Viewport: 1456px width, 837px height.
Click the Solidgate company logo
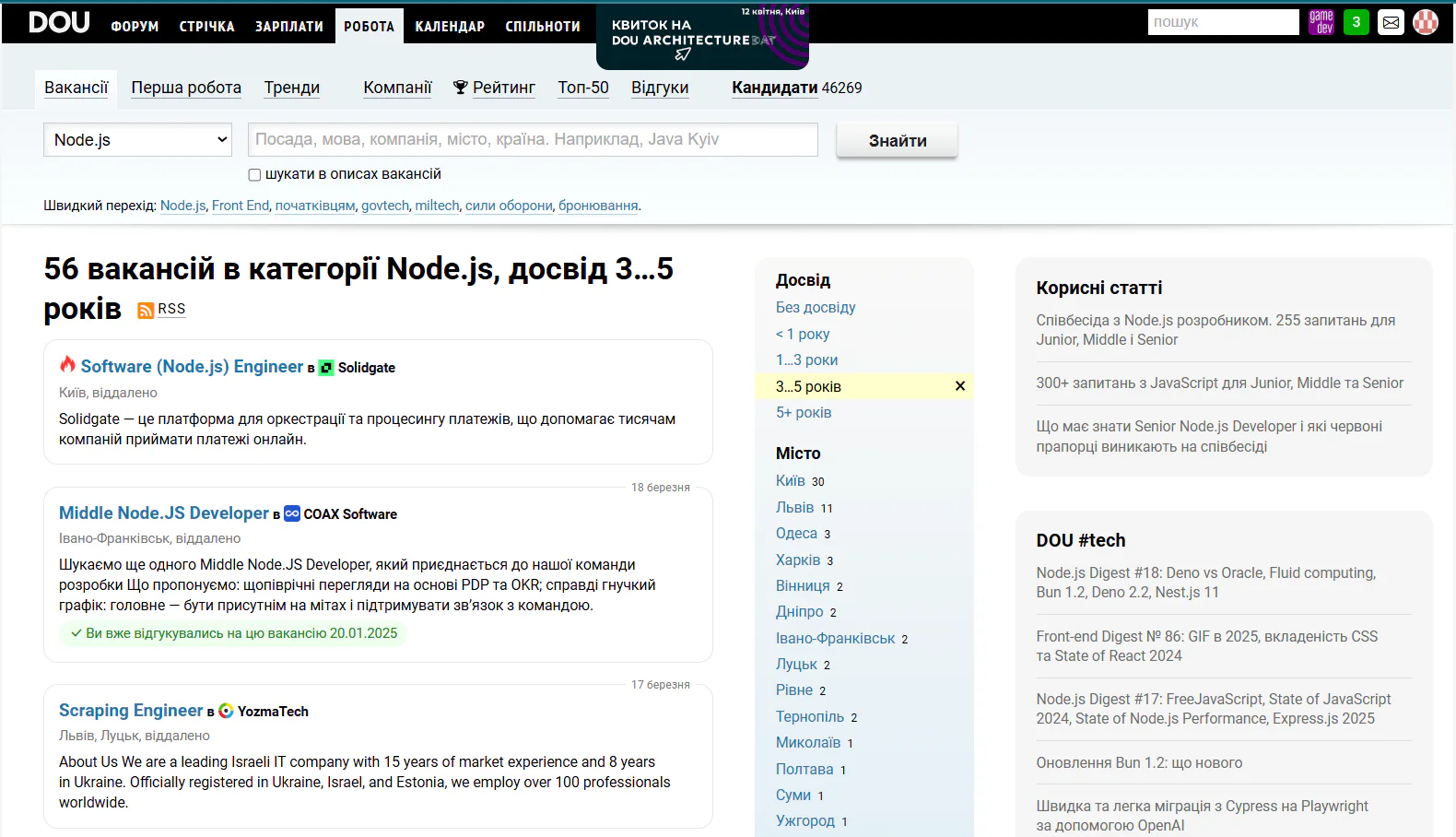[x=326, y=368]
